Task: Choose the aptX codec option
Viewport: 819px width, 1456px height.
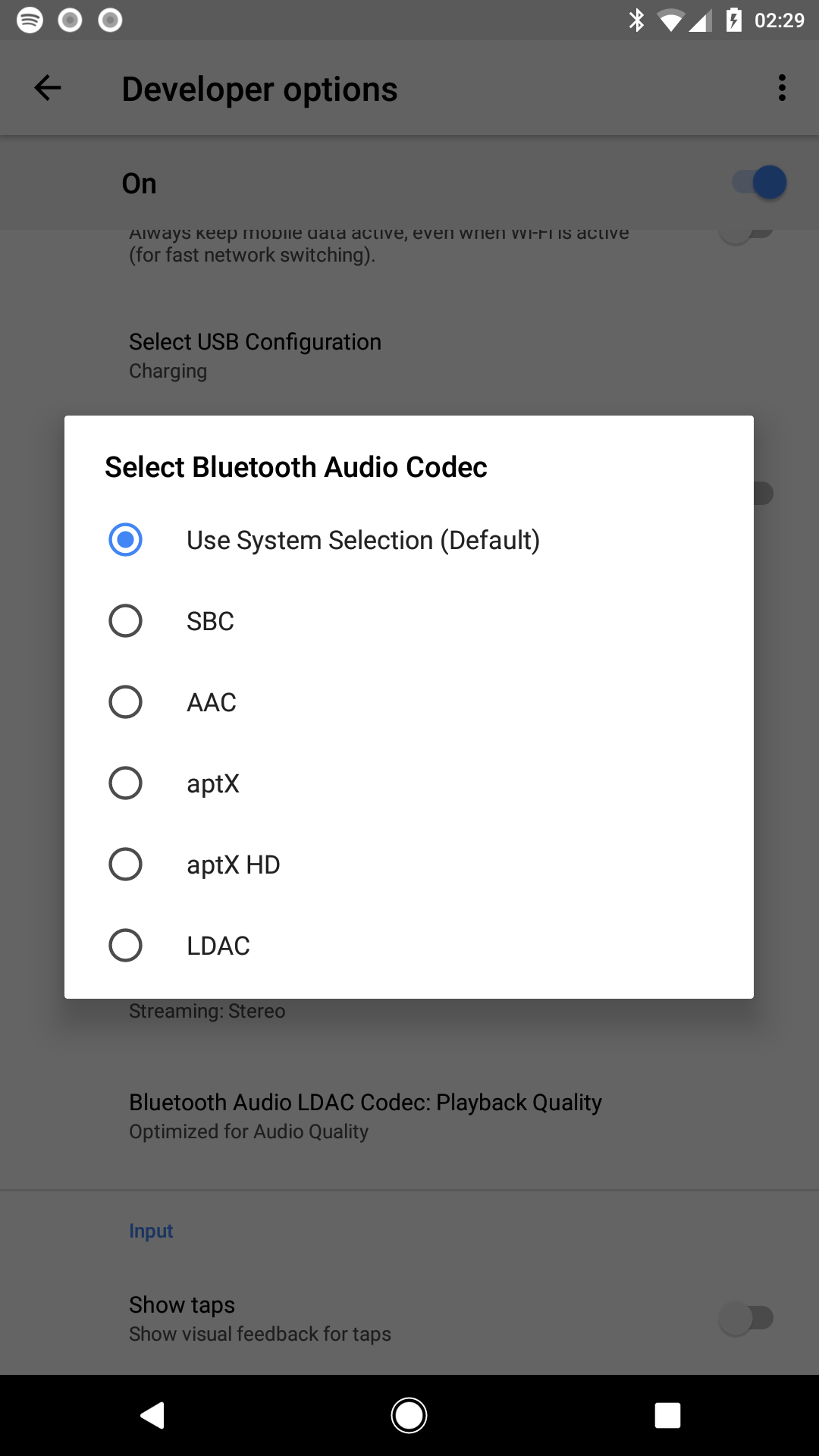Action: click(x=126, y=783)
